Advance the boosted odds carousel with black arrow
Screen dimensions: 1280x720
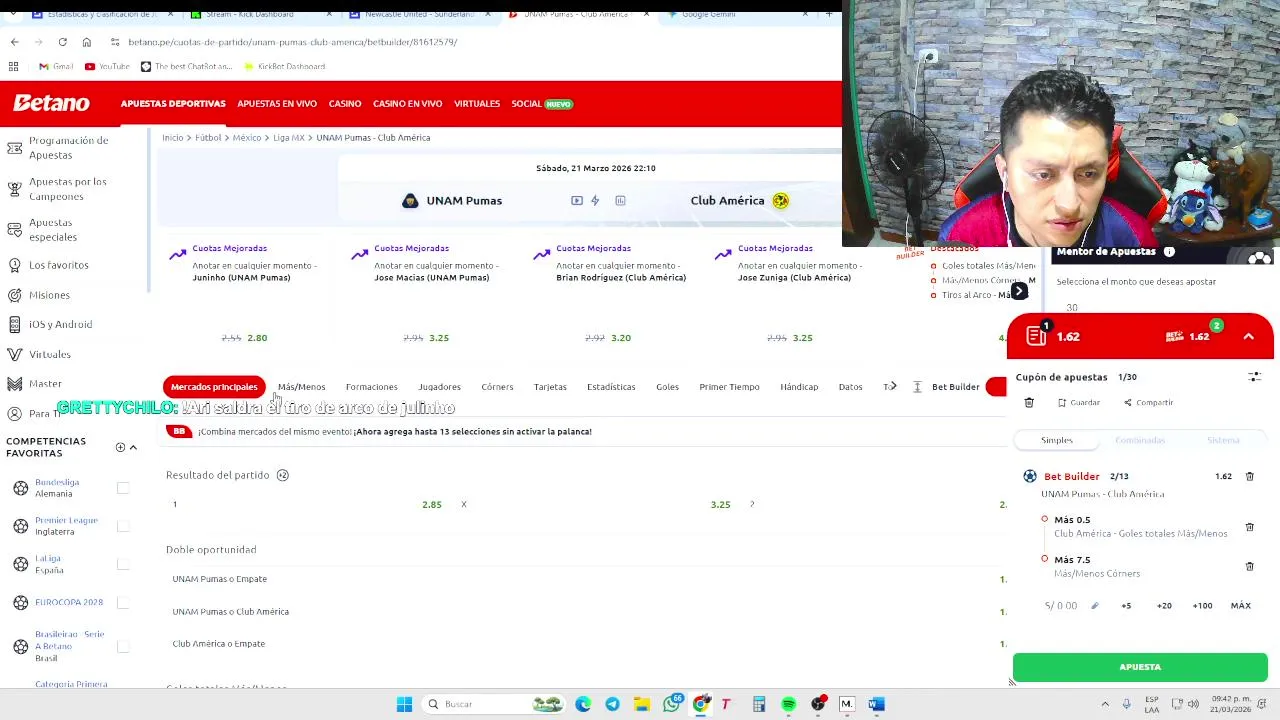[1019, 291]
